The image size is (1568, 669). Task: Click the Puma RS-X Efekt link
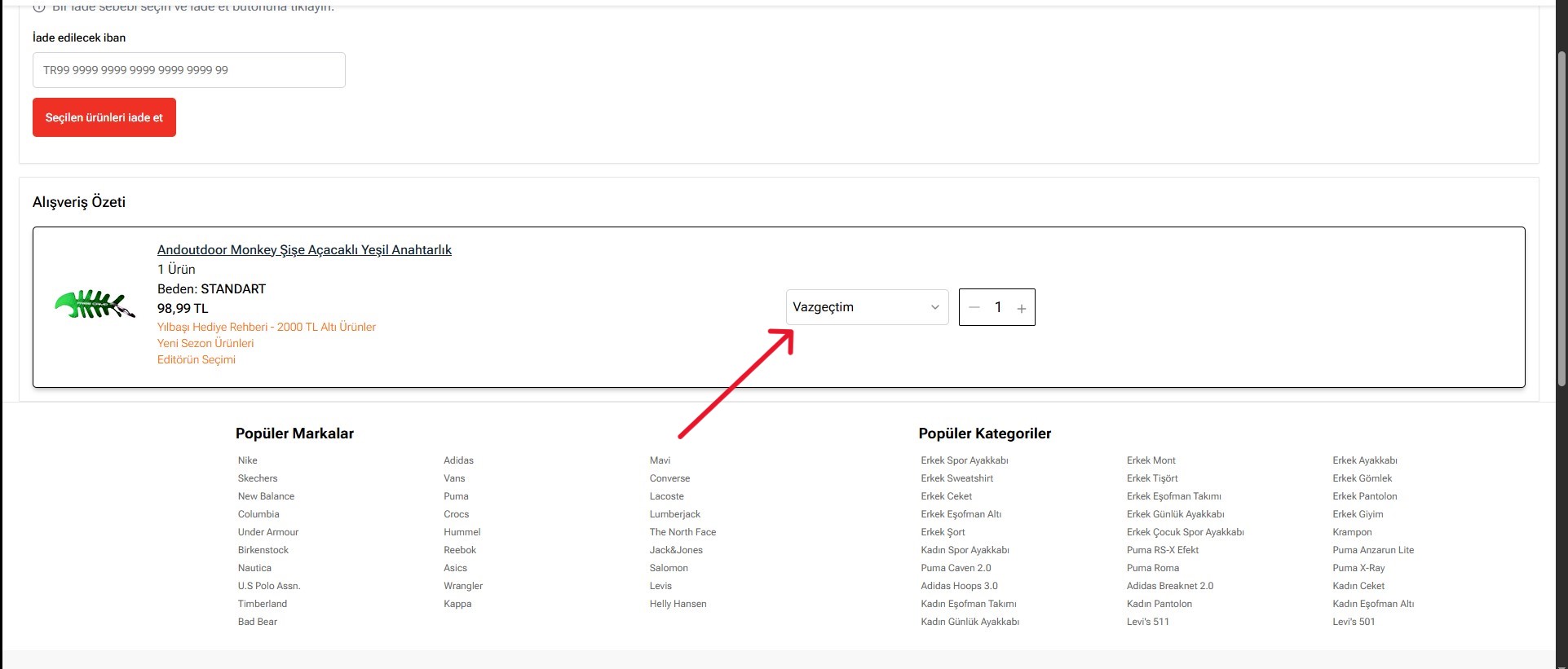1163,550
